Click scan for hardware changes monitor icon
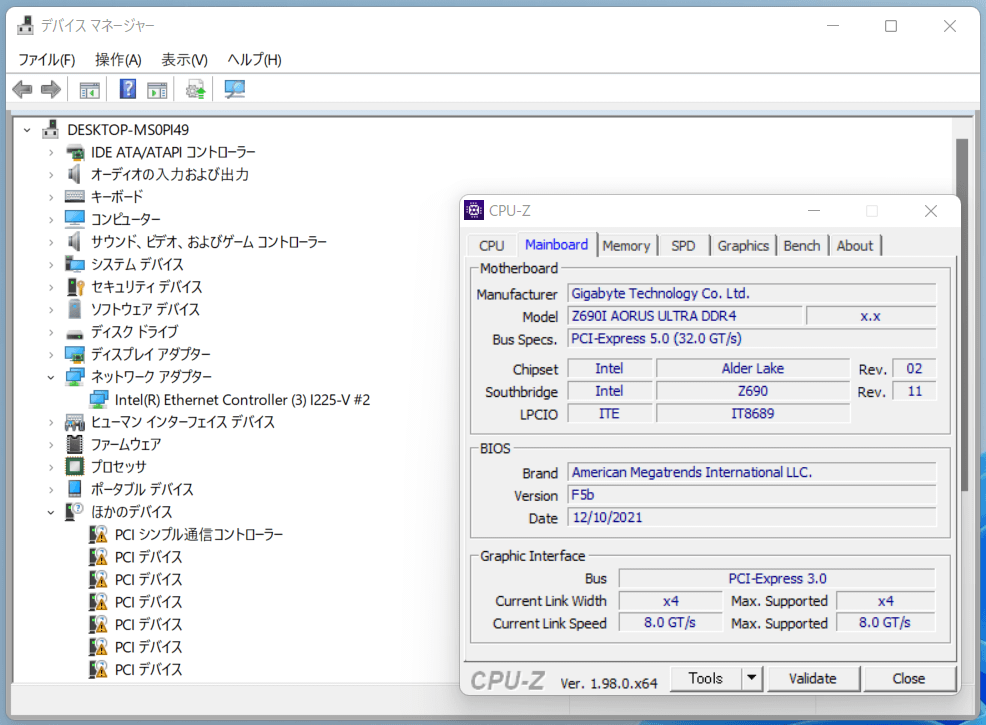 (235, 89)
